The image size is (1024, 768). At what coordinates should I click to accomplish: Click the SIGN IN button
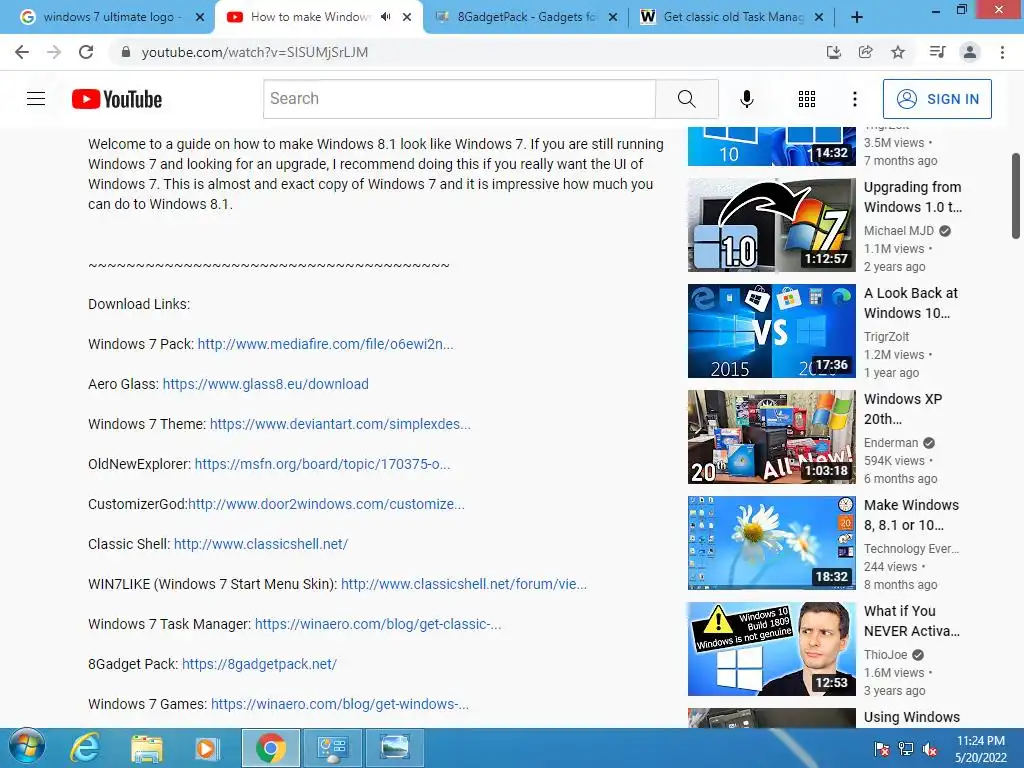pyautogui.click(x=937, y=99)
